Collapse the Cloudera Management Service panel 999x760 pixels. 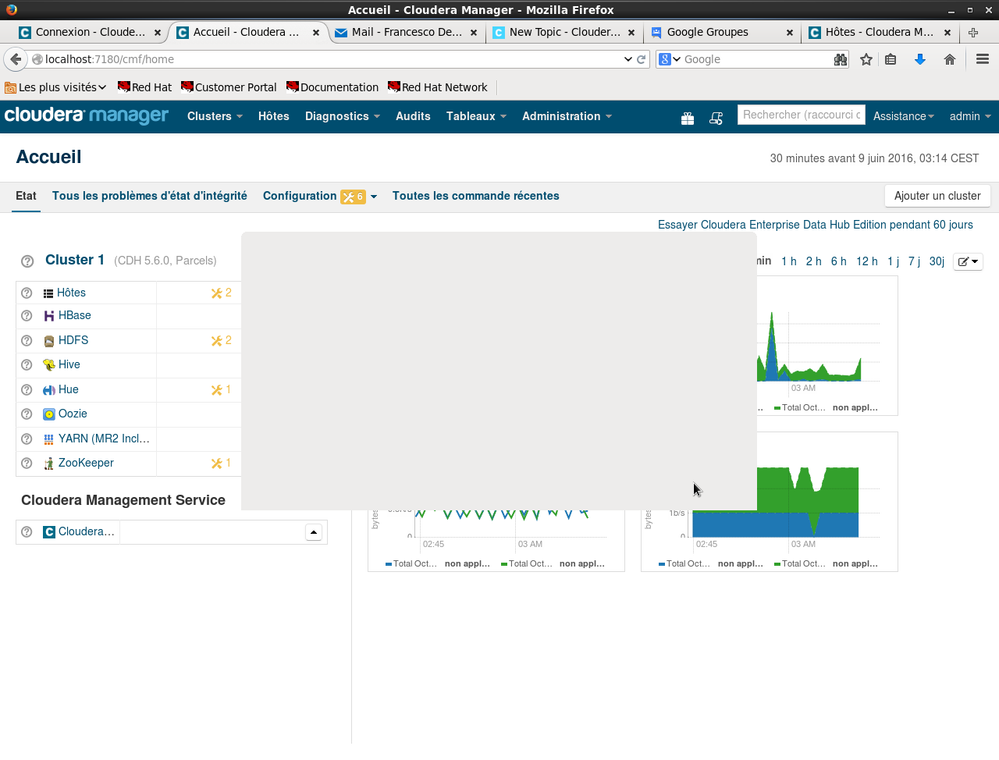(313, 531)
